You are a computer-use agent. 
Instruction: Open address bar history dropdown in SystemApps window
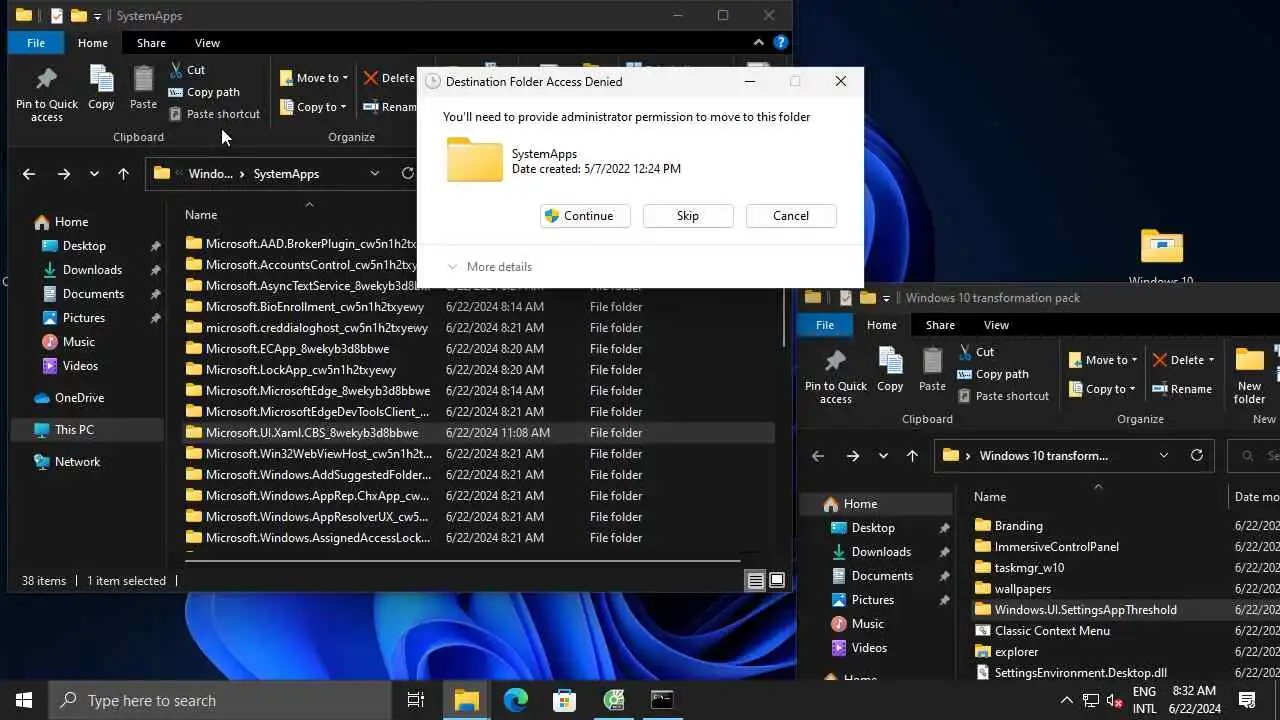[375, 173]
